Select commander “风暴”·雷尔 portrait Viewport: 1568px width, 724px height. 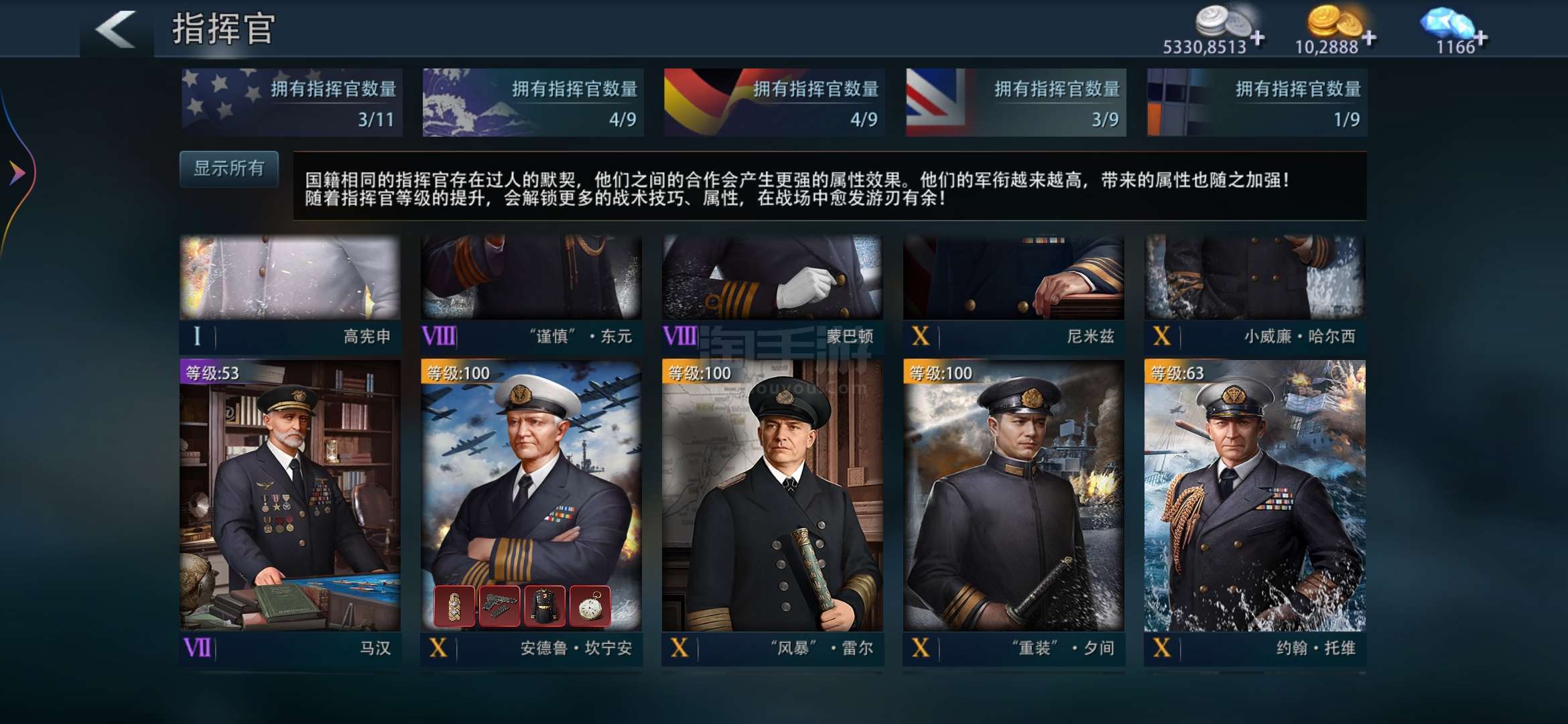(x=773, y=496)
